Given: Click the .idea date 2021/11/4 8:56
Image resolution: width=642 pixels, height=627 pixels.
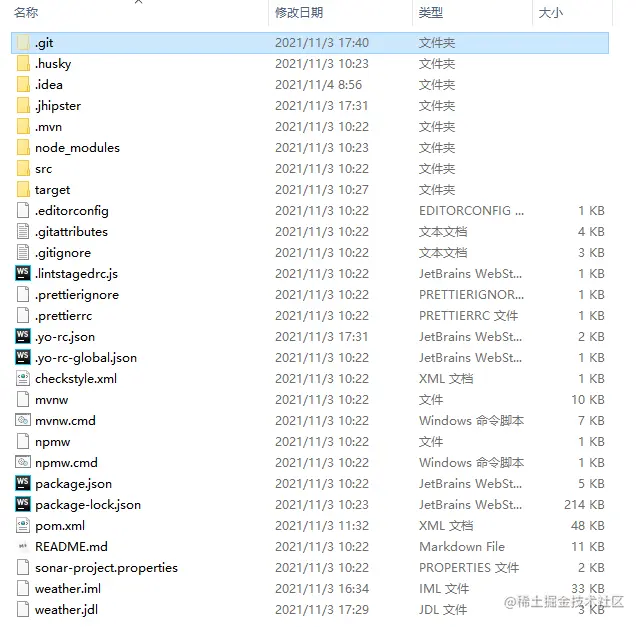Looking at the screenshot, I should (x=319, y=85).
